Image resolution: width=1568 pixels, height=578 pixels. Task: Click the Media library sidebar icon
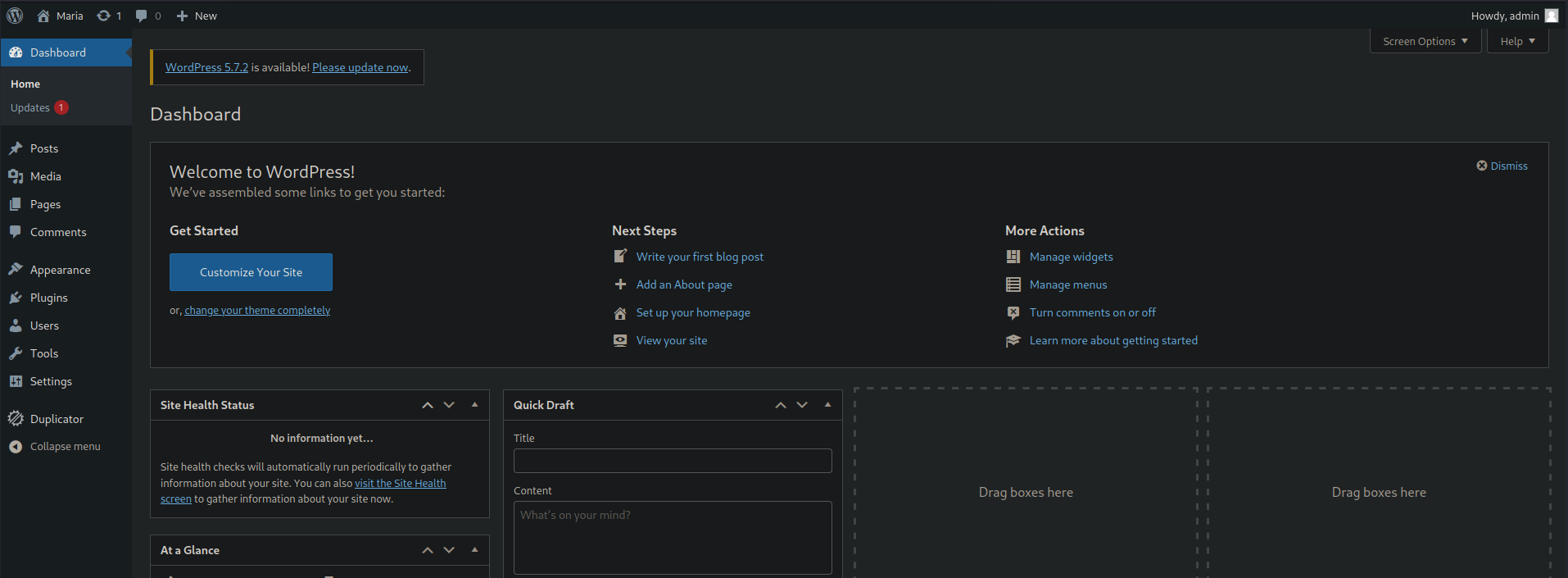pyautogui.click(x=16, y=176)
